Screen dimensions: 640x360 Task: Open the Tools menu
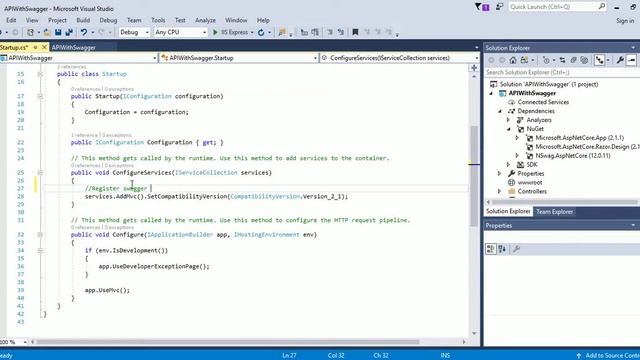(x=158, y=20)
